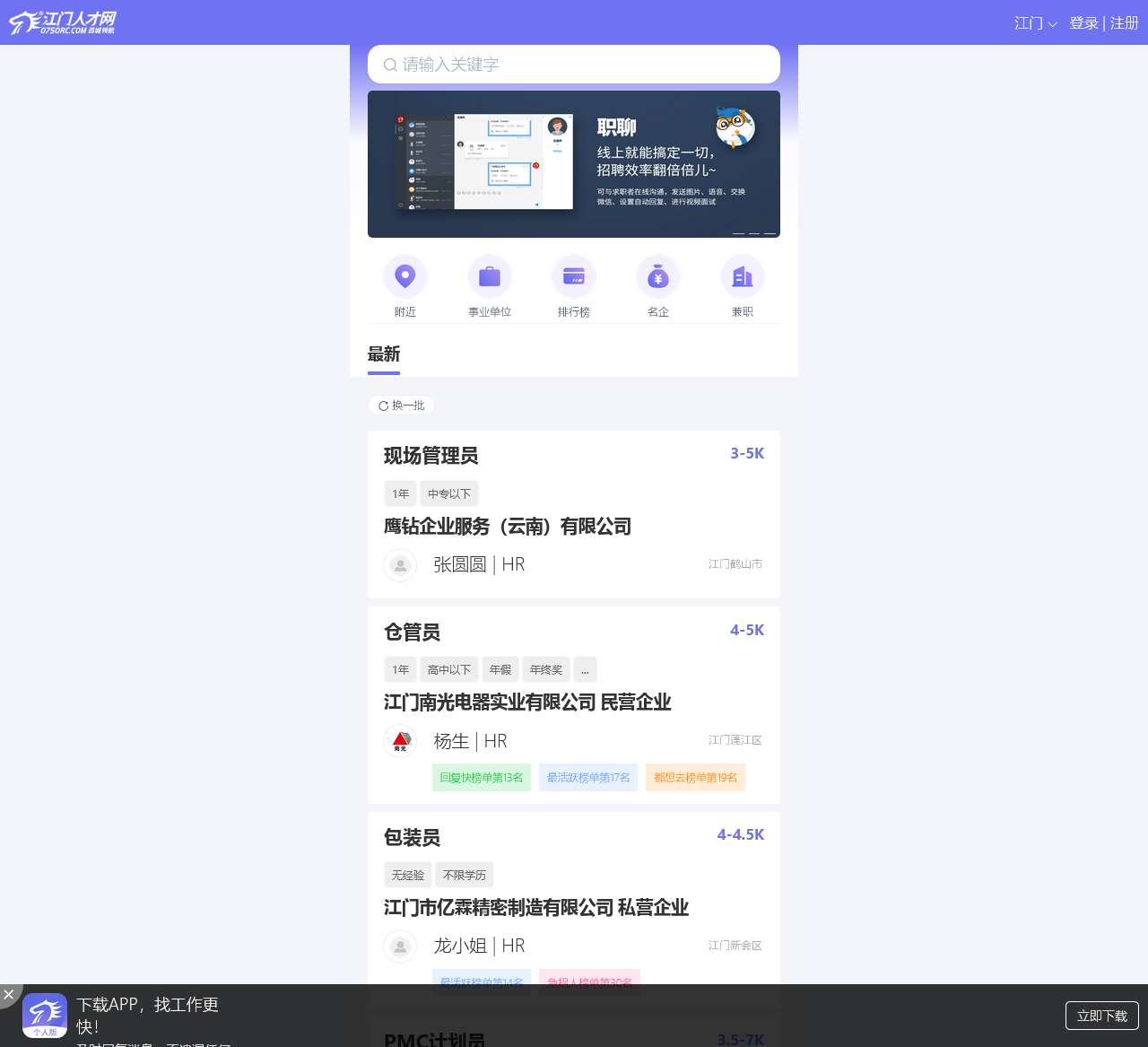
Task: Open the 现场管理员 job listing
Action: [431, 456]
